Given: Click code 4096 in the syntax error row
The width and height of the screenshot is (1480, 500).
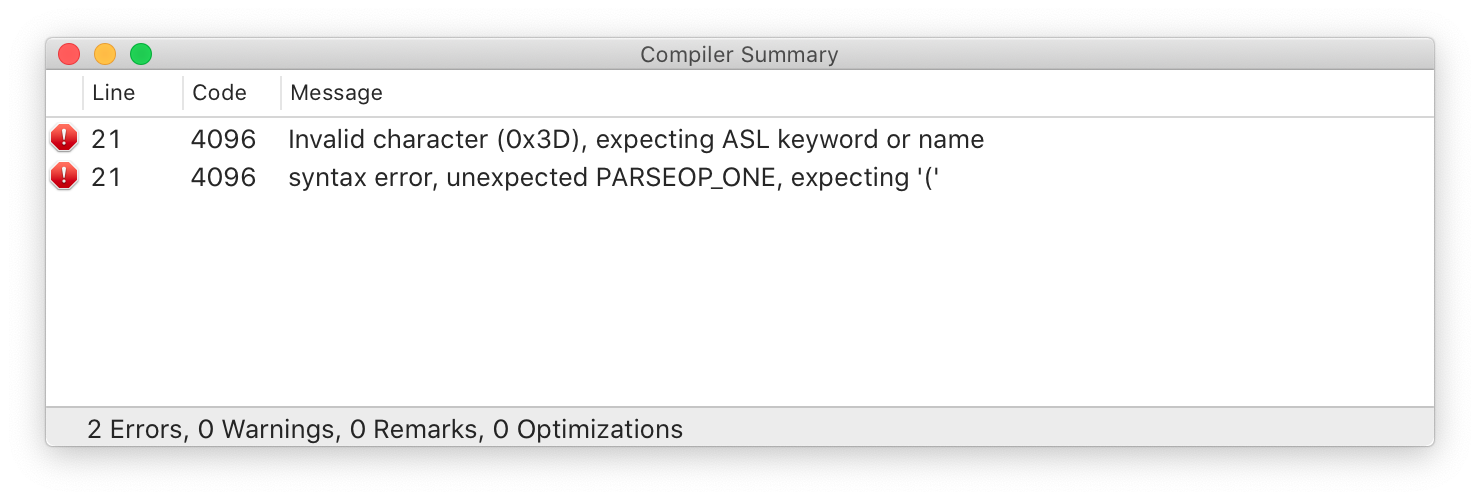Looking at the screenshot, I should [x=223, y=177].
